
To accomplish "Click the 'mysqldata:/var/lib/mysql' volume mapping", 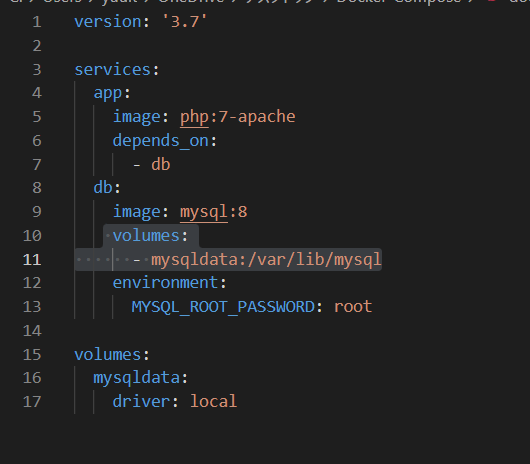I will (x=266, y=260).
